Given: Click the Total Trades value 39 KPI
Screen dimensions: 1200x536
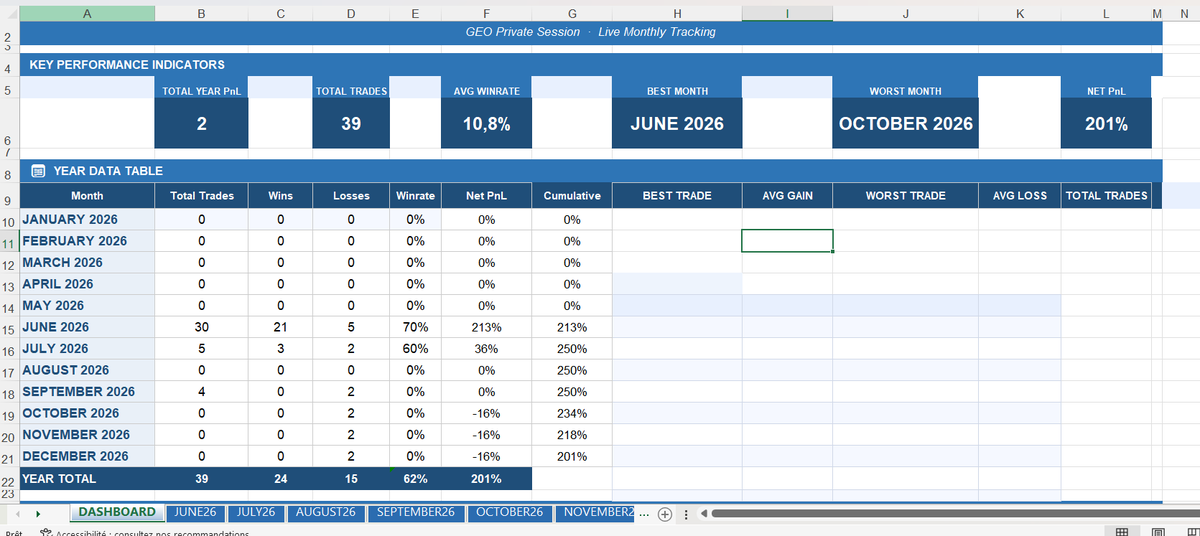Looking at the screenshot, I should pos(351,124).
